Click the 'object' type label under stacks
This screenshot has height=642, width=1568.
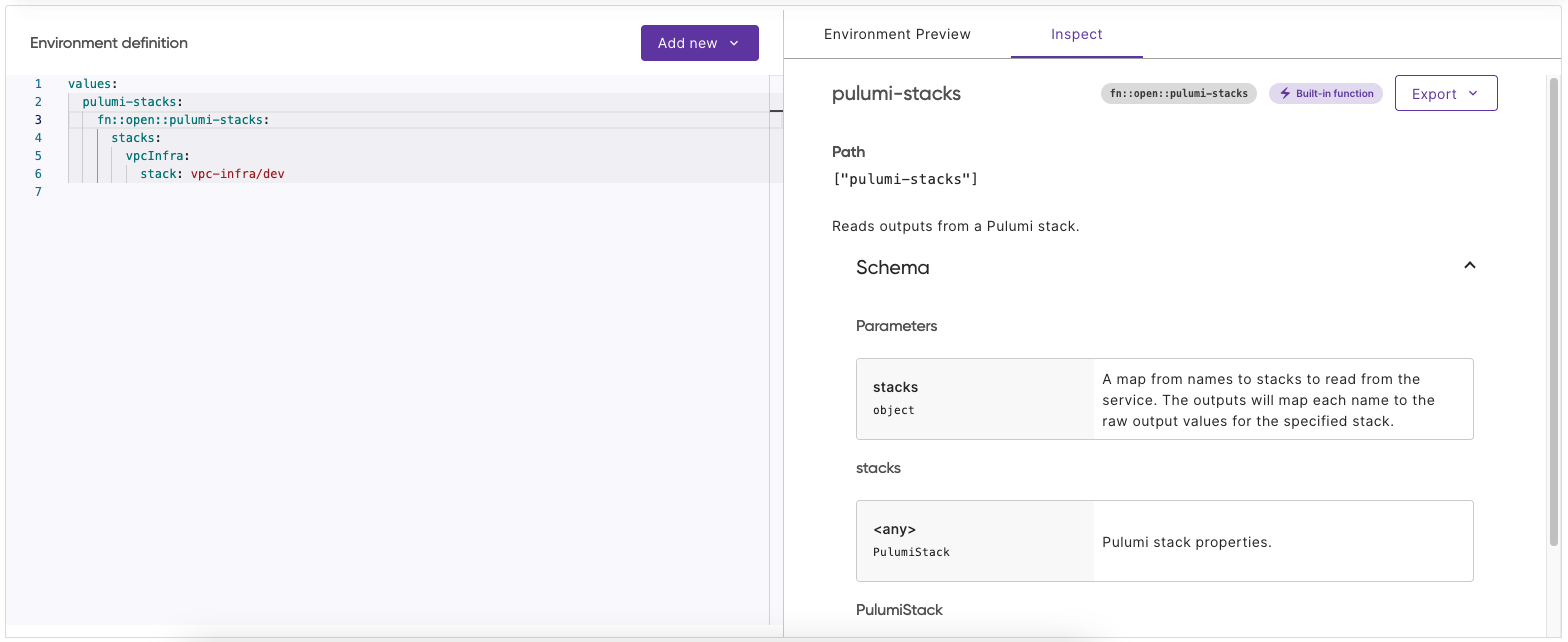point(894,410)
